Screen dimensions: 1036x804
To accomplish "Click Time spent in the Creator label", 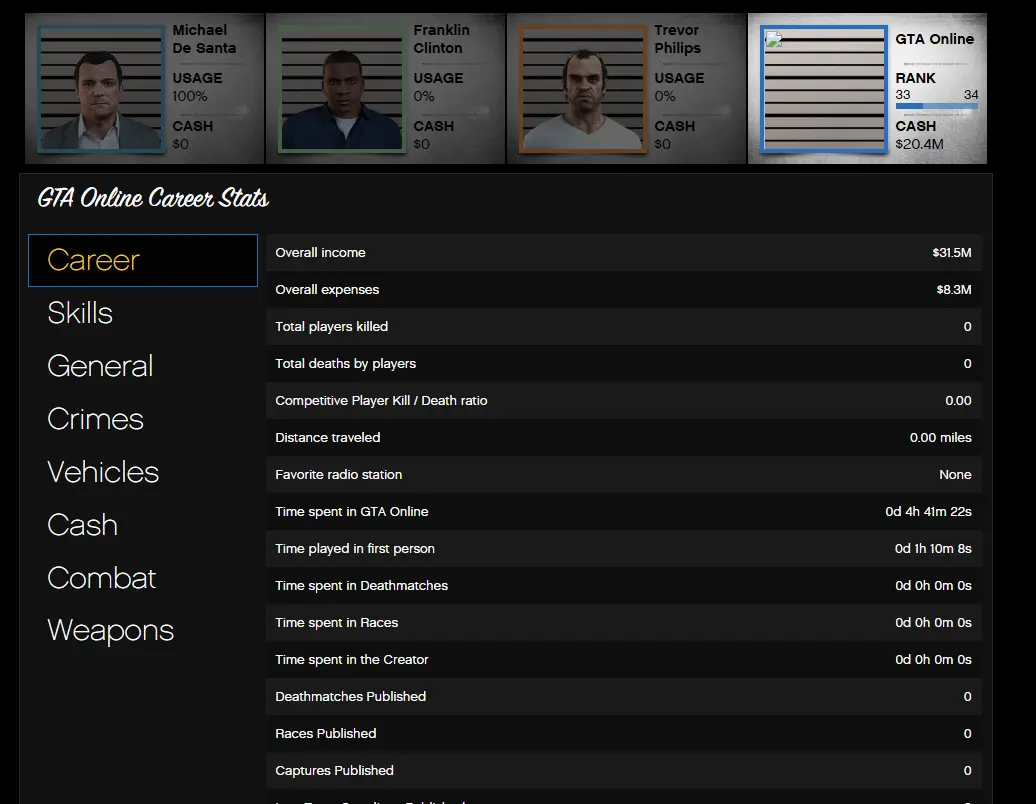I will coord(352,659).
